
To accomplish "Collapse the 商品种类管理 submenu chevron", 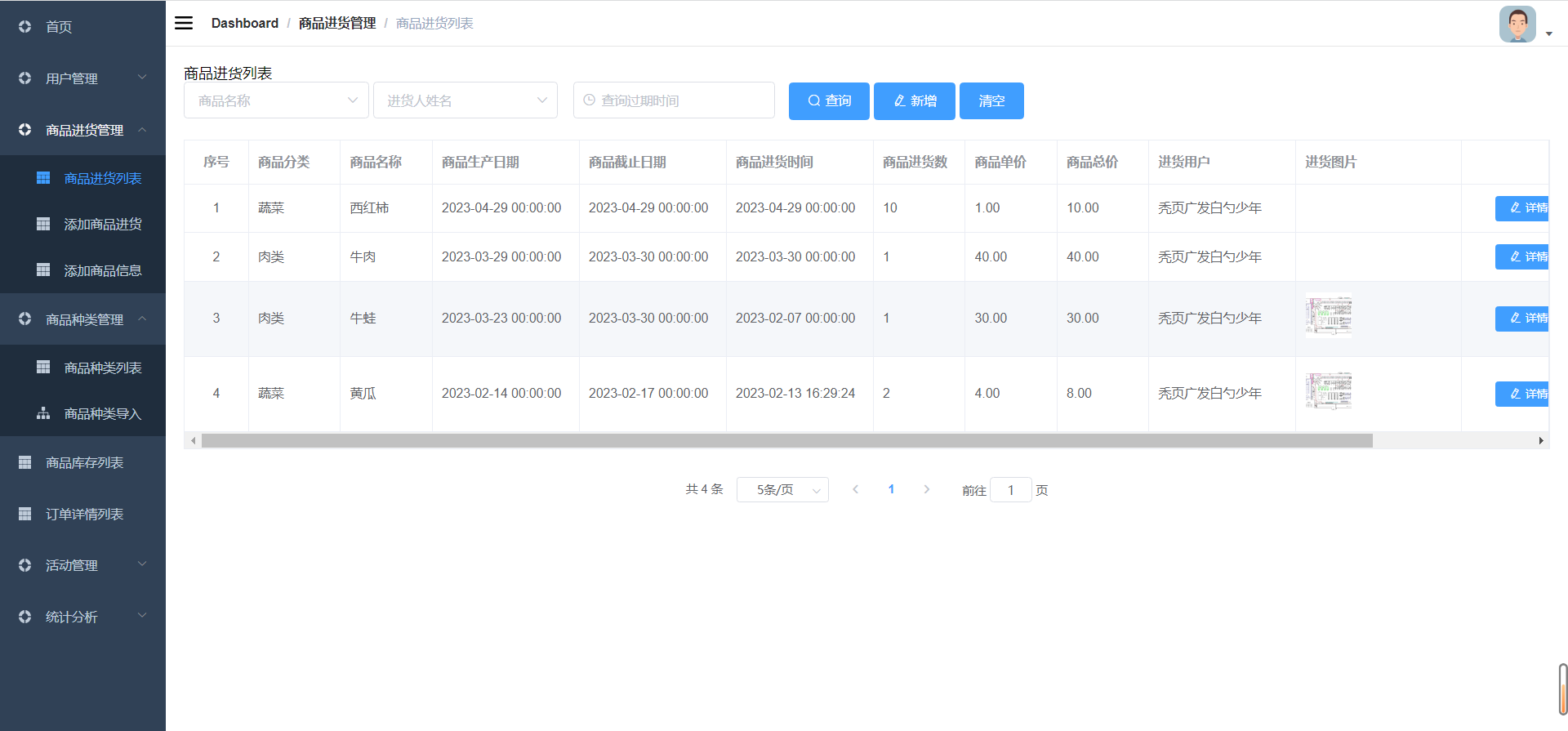I will (x=142, y=319).
